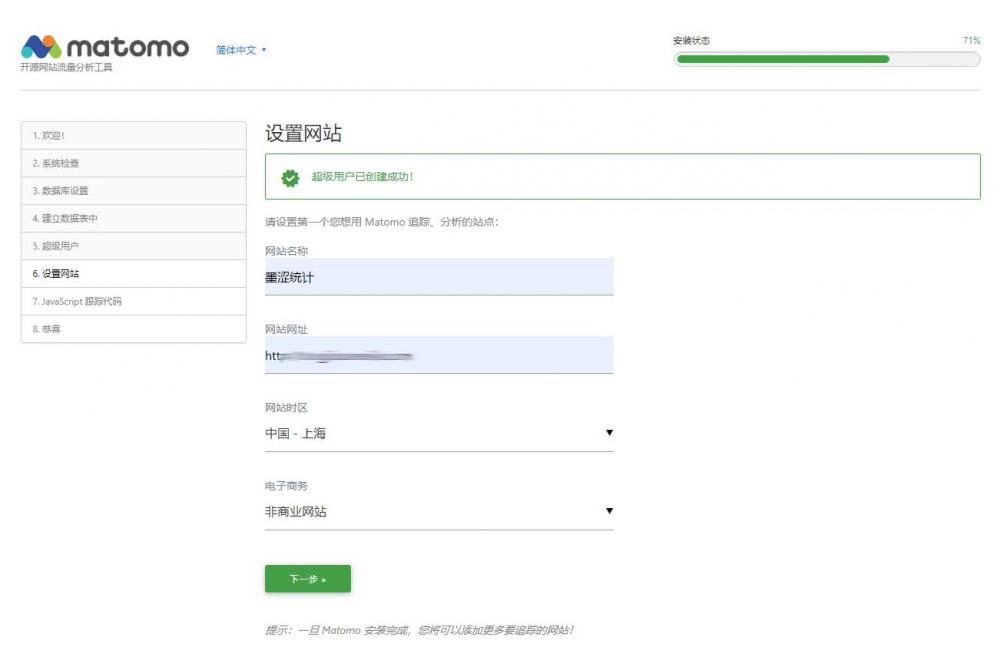Screen dimensions: 1000x647
Task: Select step 8. 恭喜 in sidebar
Action: [x=133, y=329]
